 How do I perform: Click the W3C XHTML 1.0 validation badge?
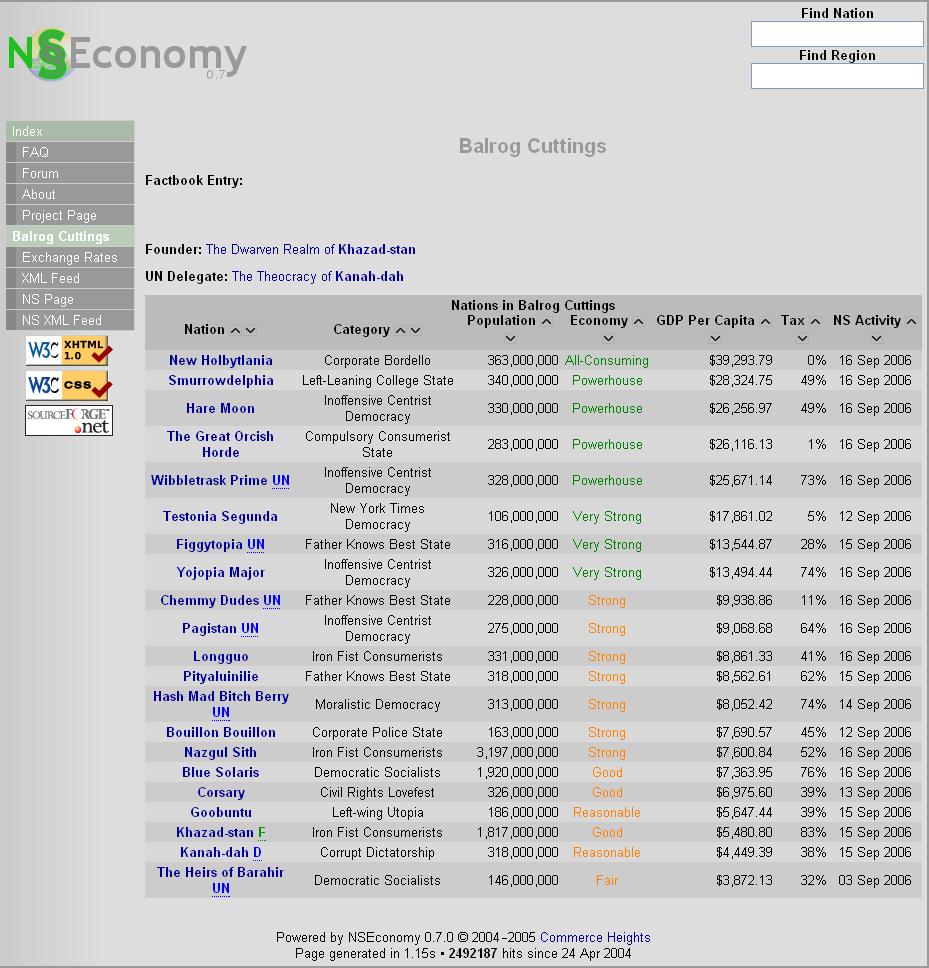click(69, 351)
